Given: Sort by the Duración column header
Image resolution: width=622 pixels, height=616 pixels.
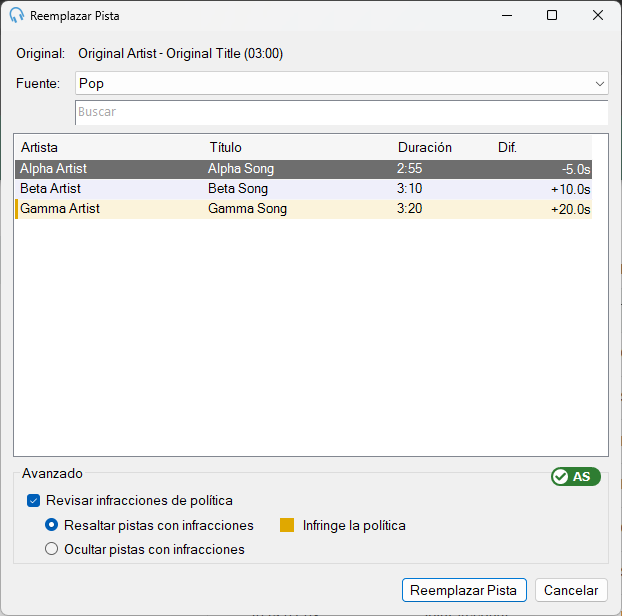Looking at the screenshot, I should 425,148.
